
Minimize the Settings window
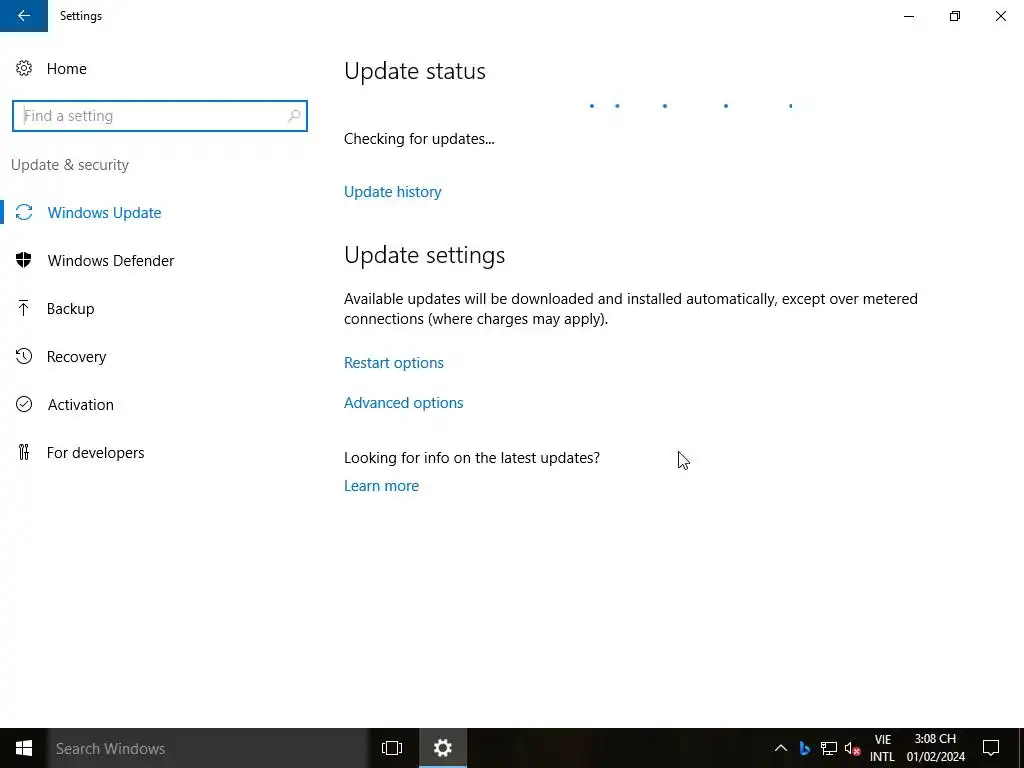(908, 16)
